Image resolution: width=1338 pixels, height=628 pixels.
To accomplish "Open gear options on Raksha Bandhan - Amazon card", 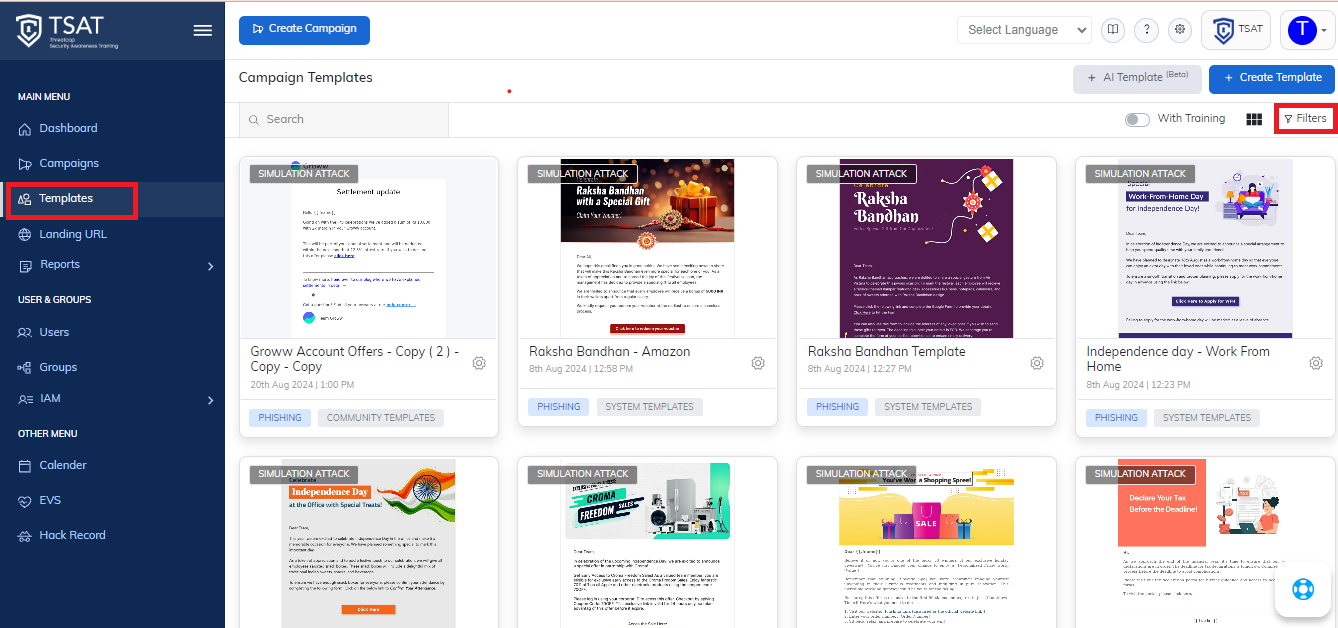I will [758, 363].
